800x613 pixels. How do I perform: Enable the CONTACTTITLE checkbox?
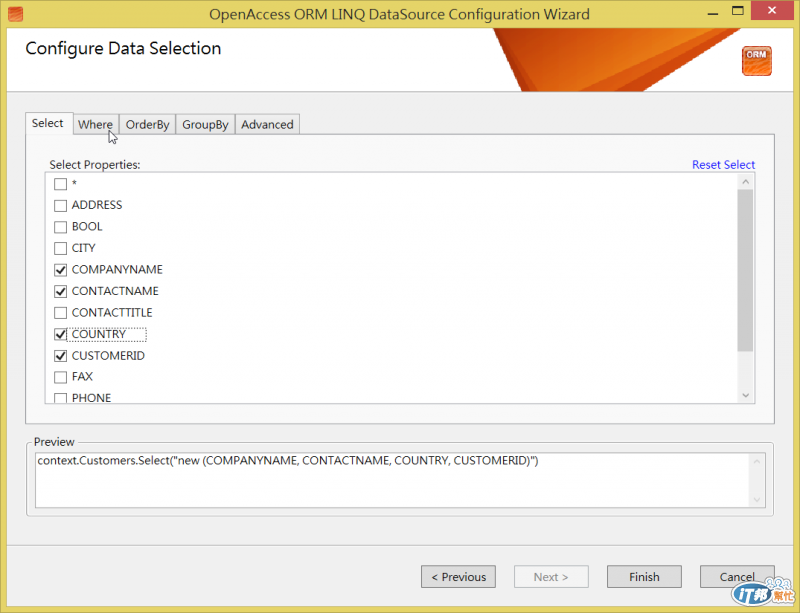click(x=60, y=313)
